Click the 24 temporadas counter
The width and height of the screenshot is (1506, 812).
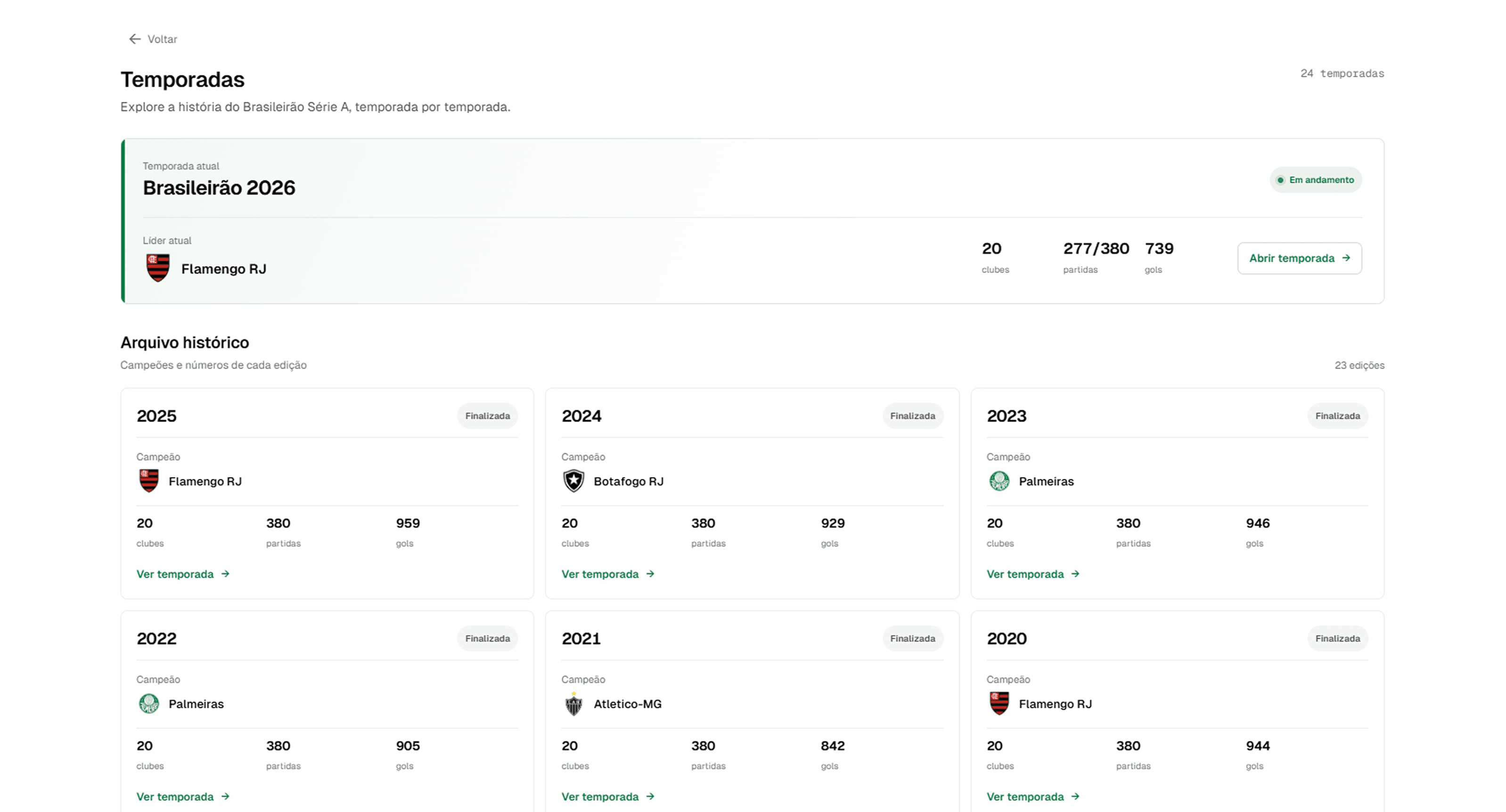(x=1342, y=73)
